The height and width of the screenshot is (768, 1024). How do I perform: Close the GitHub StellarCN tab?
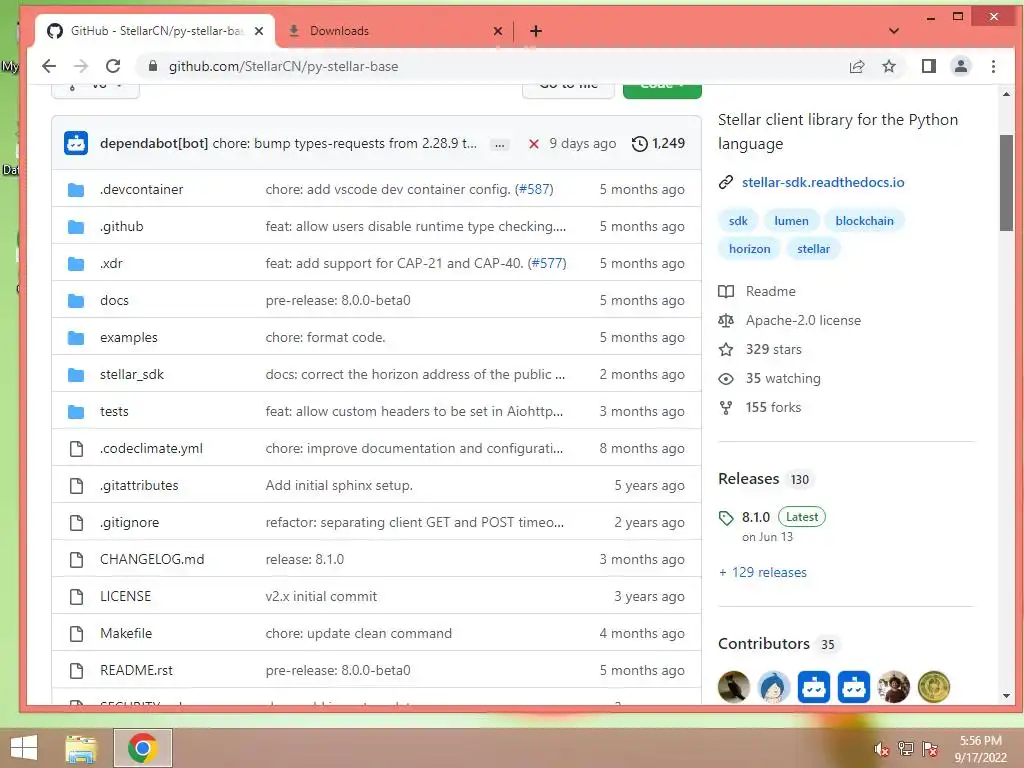pos(259,31)
